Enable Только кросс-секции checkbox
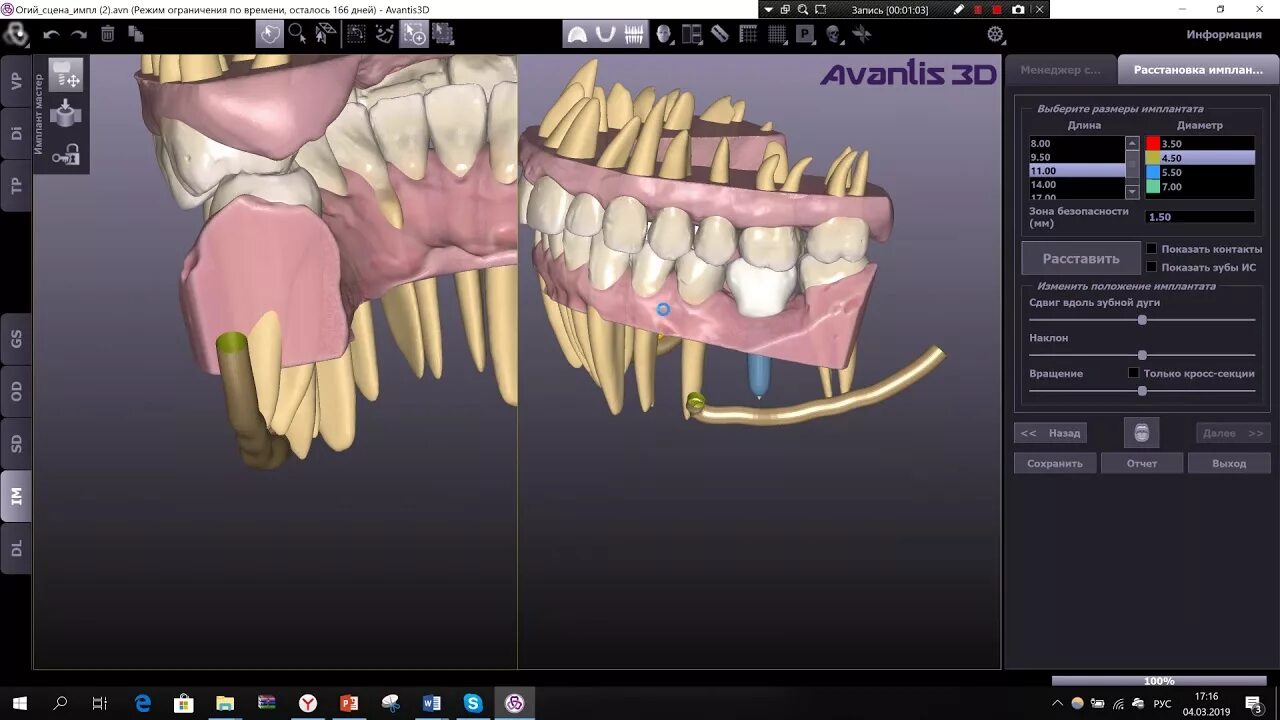 tap(1133, 373)
